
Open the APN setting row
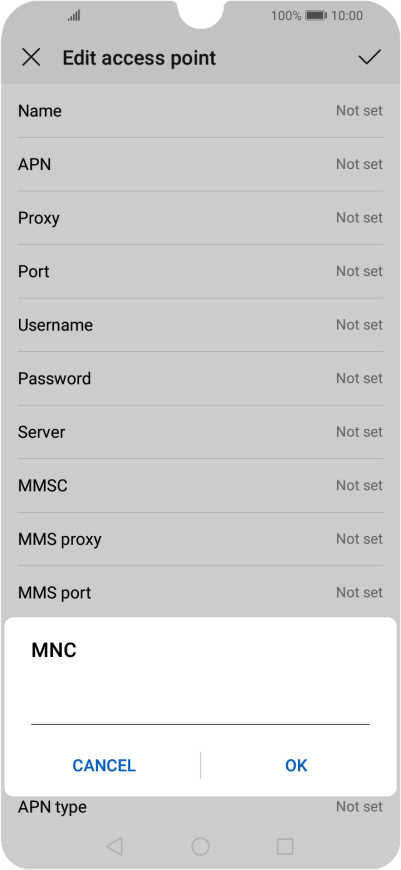[200, 164]
